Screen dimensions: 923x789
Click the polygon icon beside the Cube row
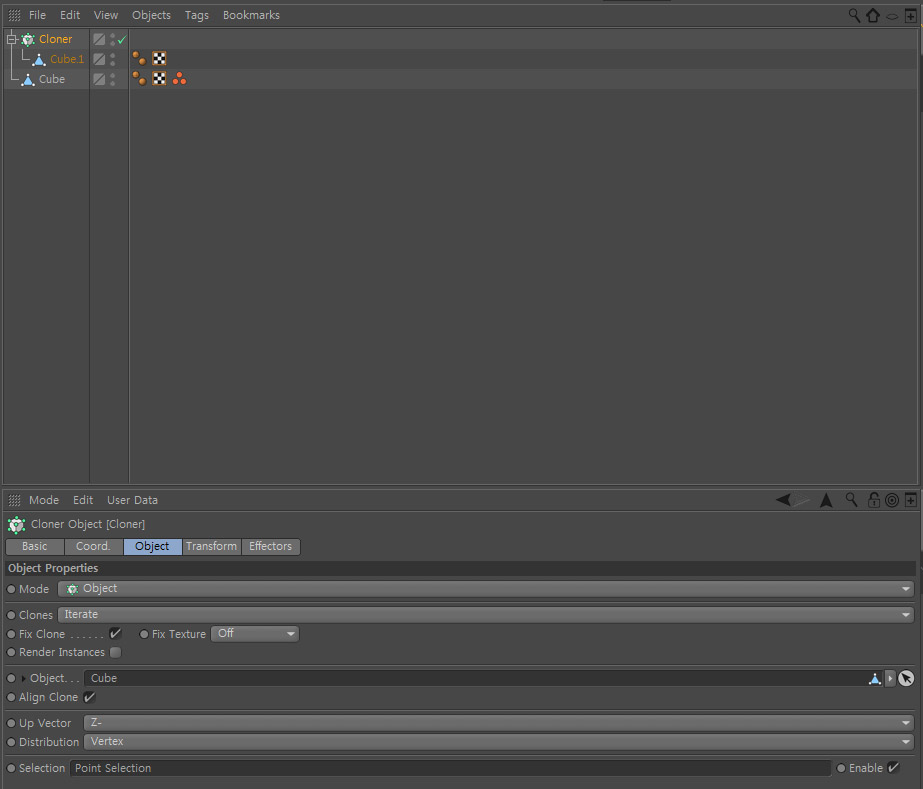[28, 79]
